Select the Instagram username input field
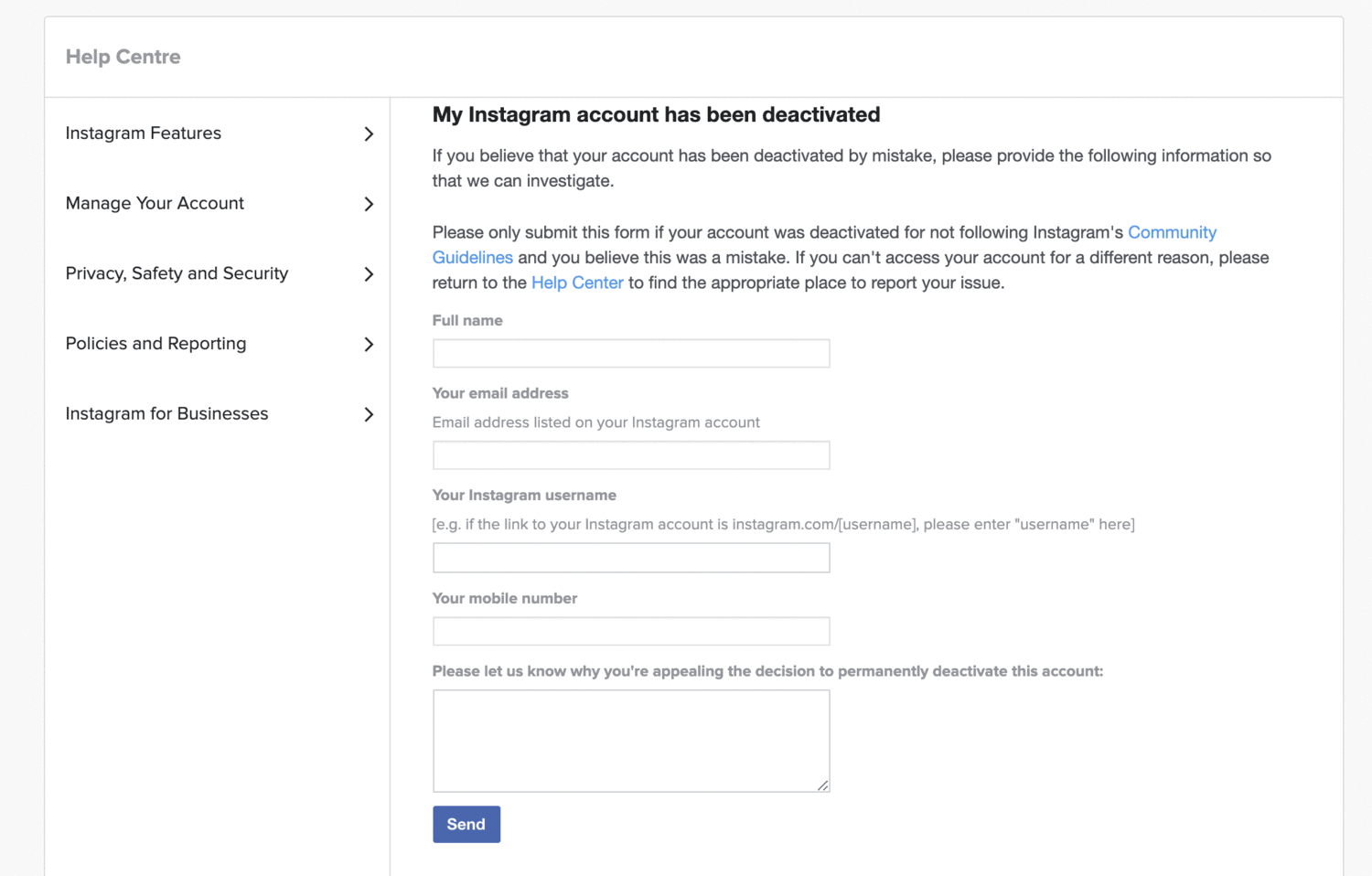Screen dimensions: 1372x876 coord(630,558)
